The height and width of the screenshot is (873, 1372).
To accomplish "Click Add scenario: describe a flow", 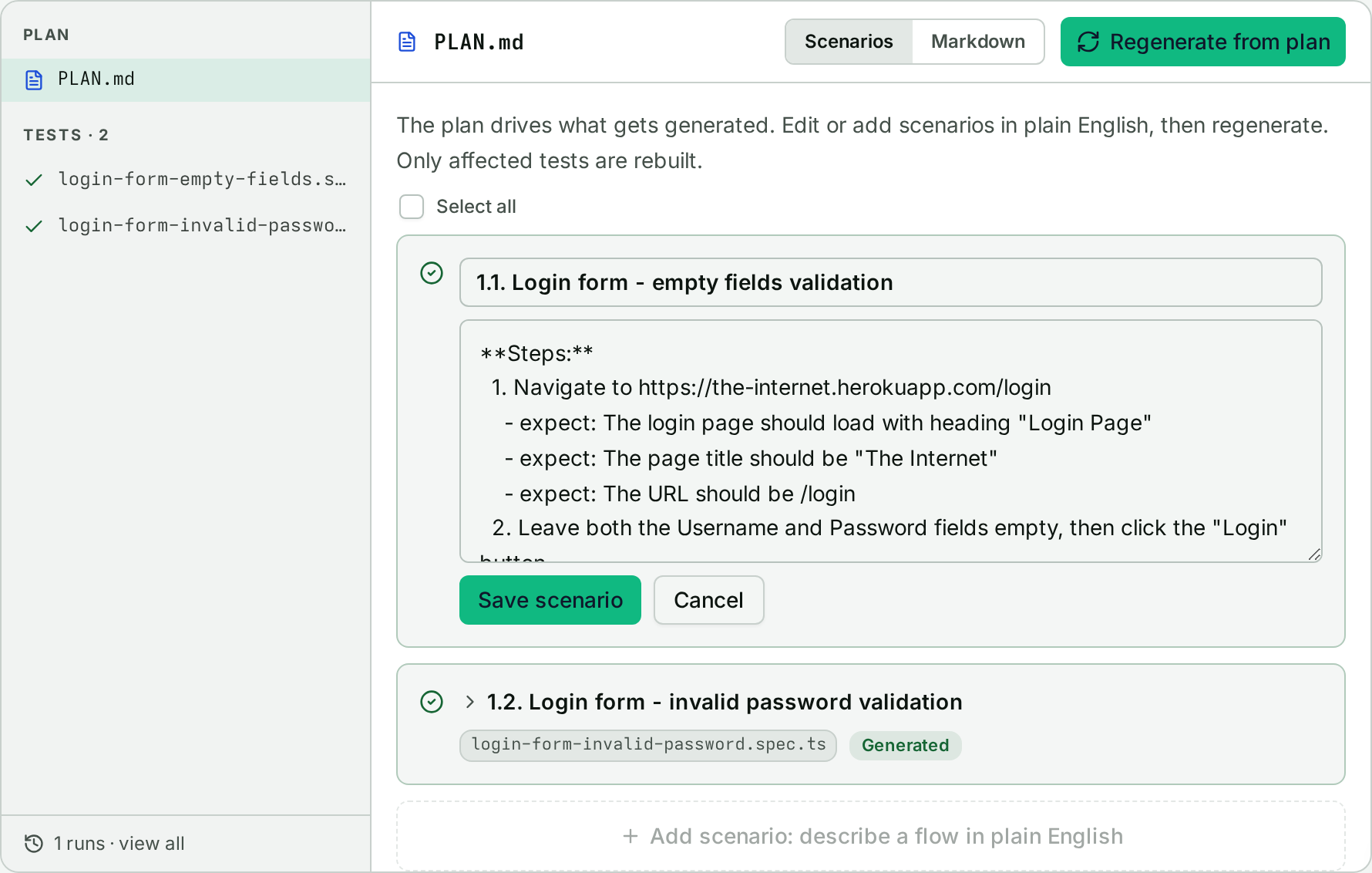I will (871, 836).
